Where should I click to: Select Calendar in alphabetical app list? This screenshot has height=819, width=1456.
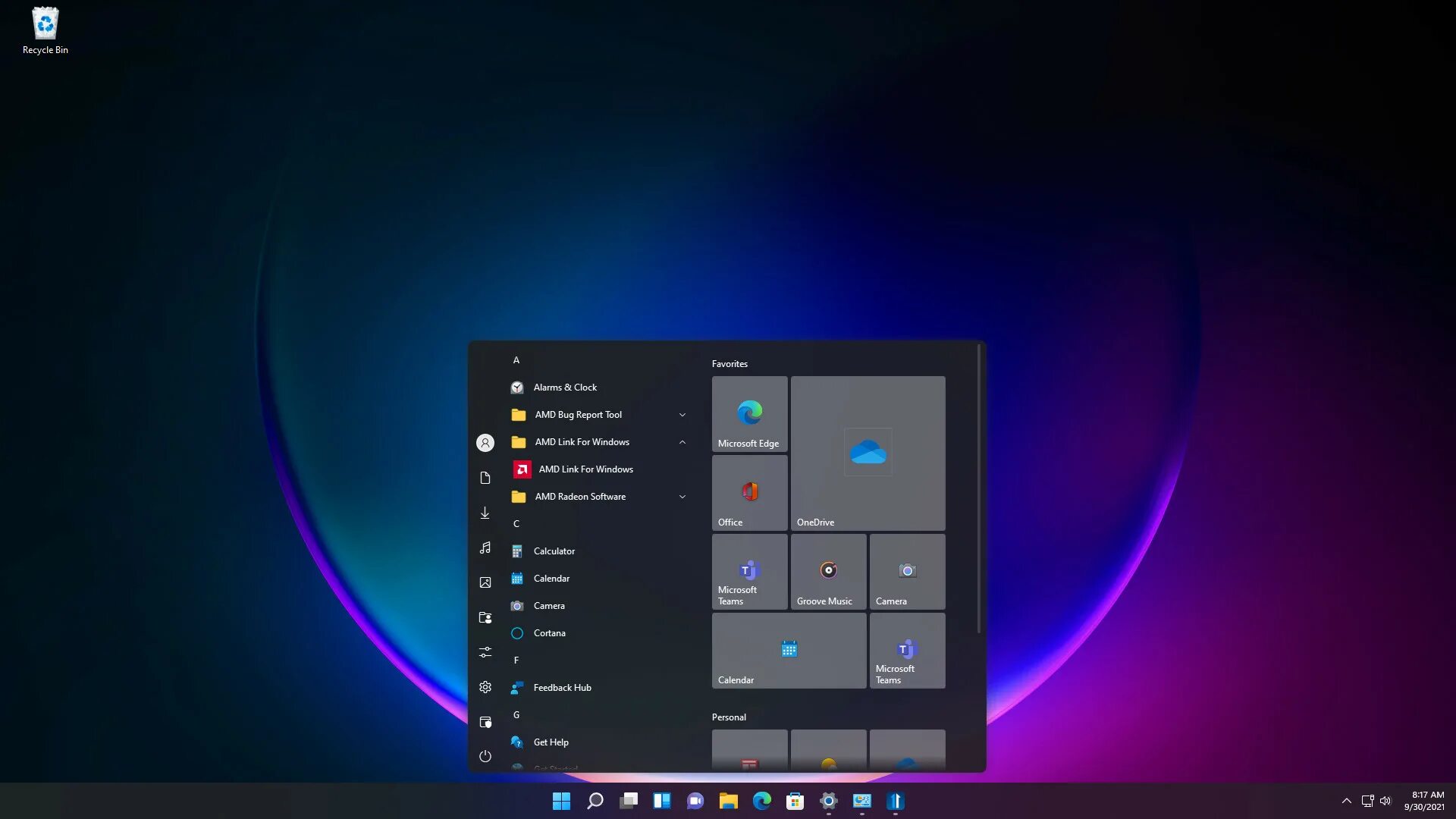coord(552,578)
